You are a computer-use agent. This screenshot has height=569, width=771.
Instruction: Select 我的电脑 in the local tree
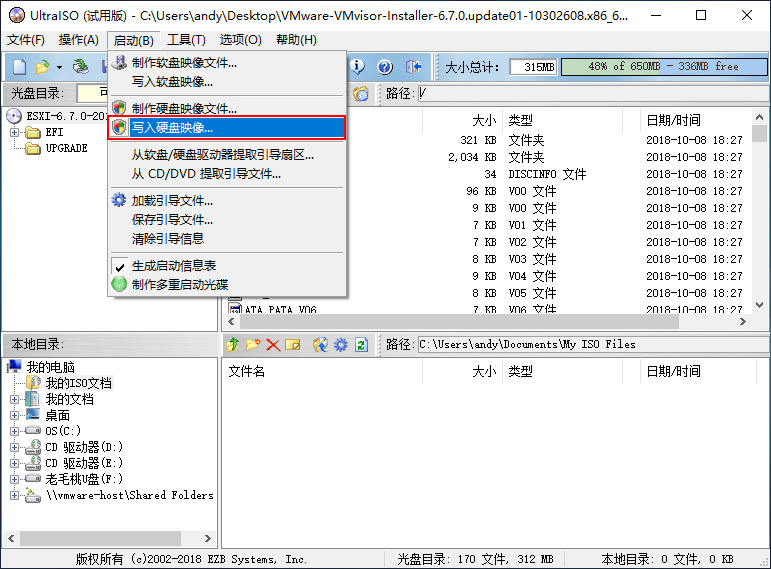(x=50, y=367)
